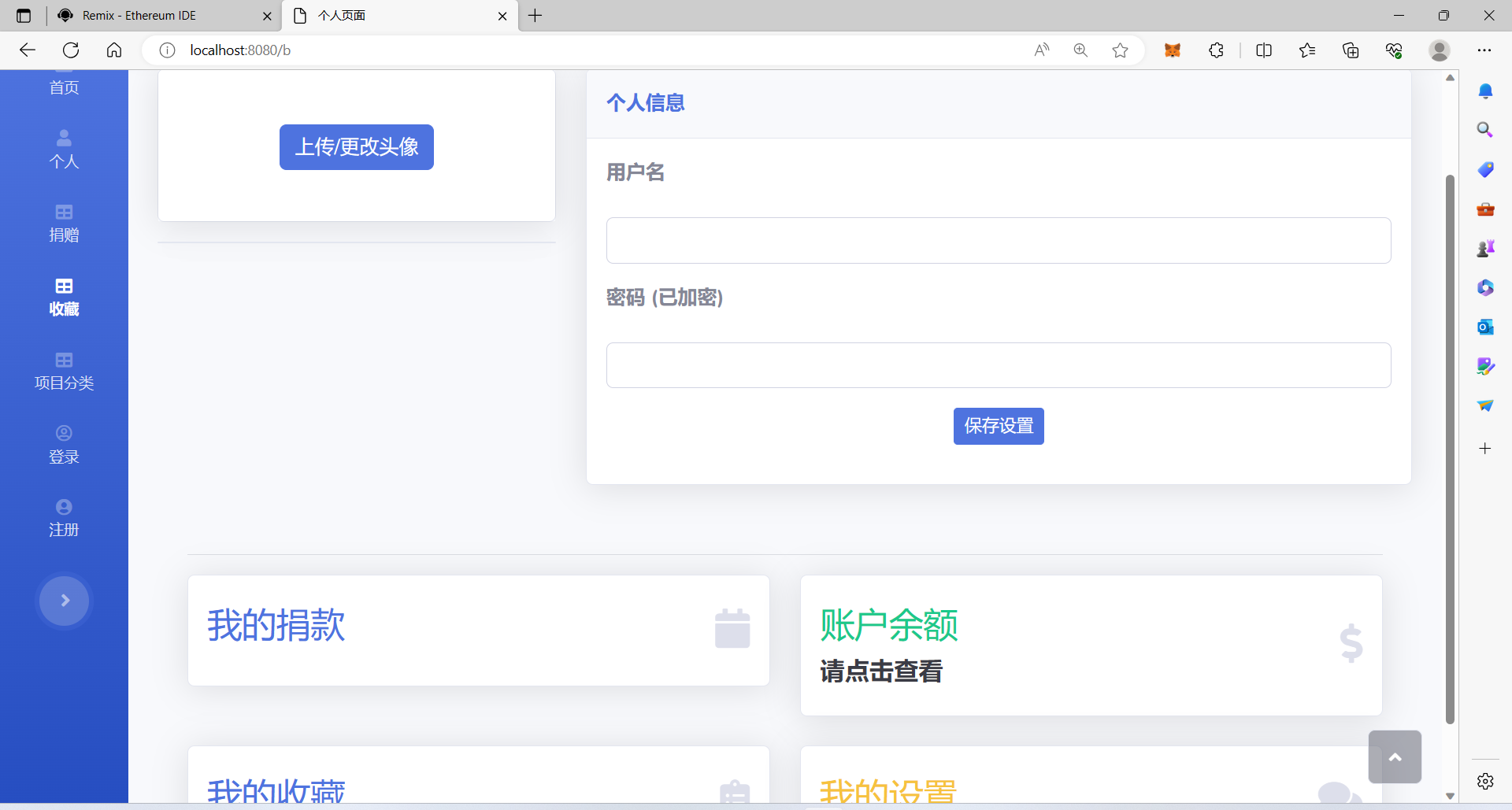Viewport: 1512px width, 810px height.
Task: Click the calendar icon in 我的捐款 card
Action: [x=732, y=628]
